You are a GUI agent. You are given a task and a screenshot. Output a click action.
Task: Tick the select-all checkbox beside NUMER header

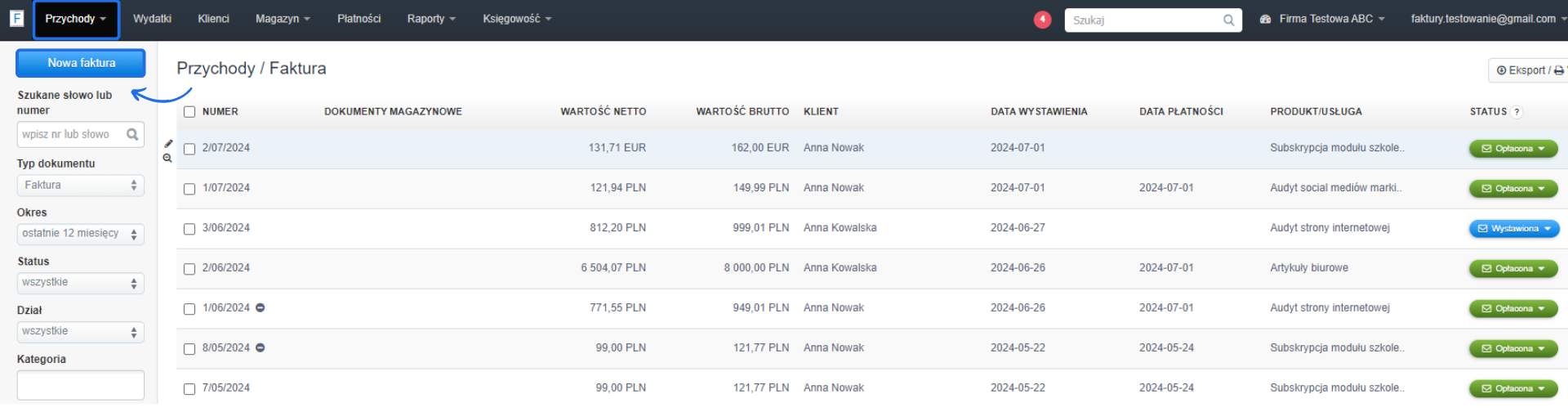tap(189, 112)
